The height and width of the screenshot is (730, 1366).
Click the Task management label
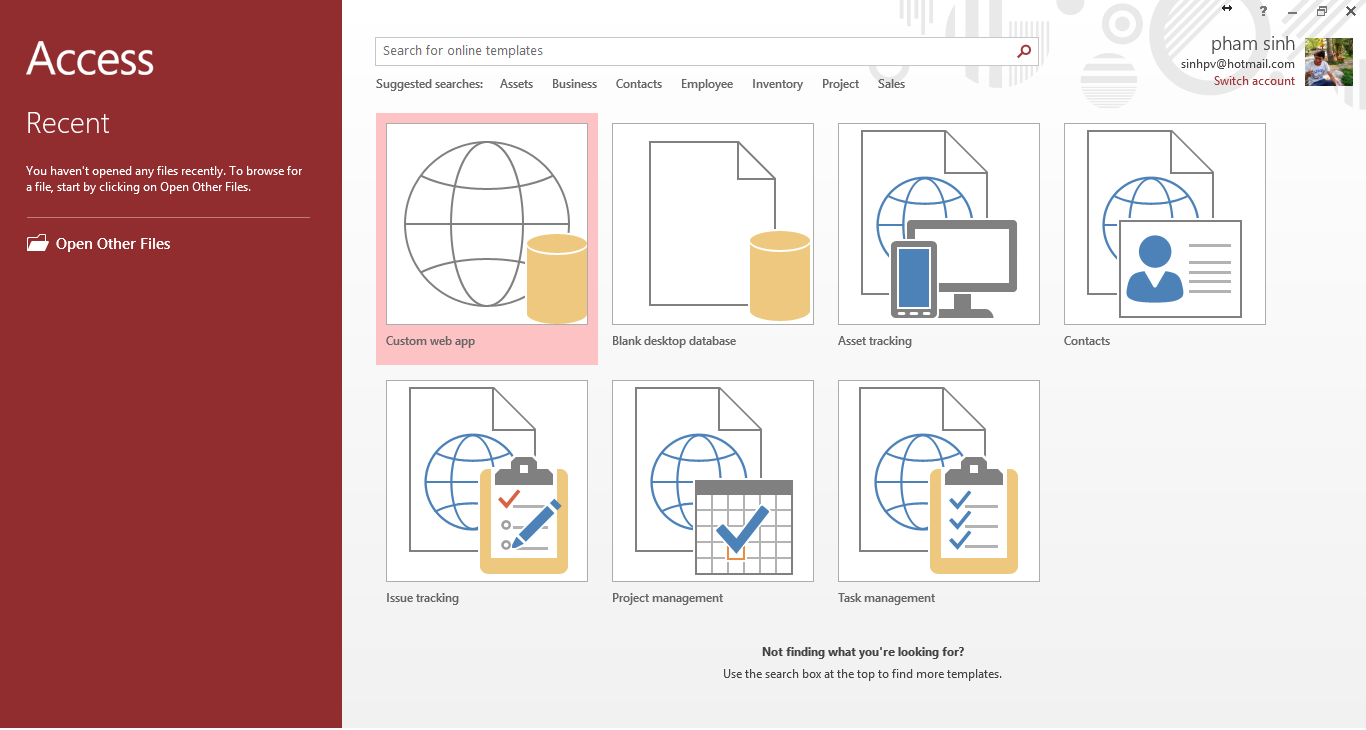(x=886, y=598)
